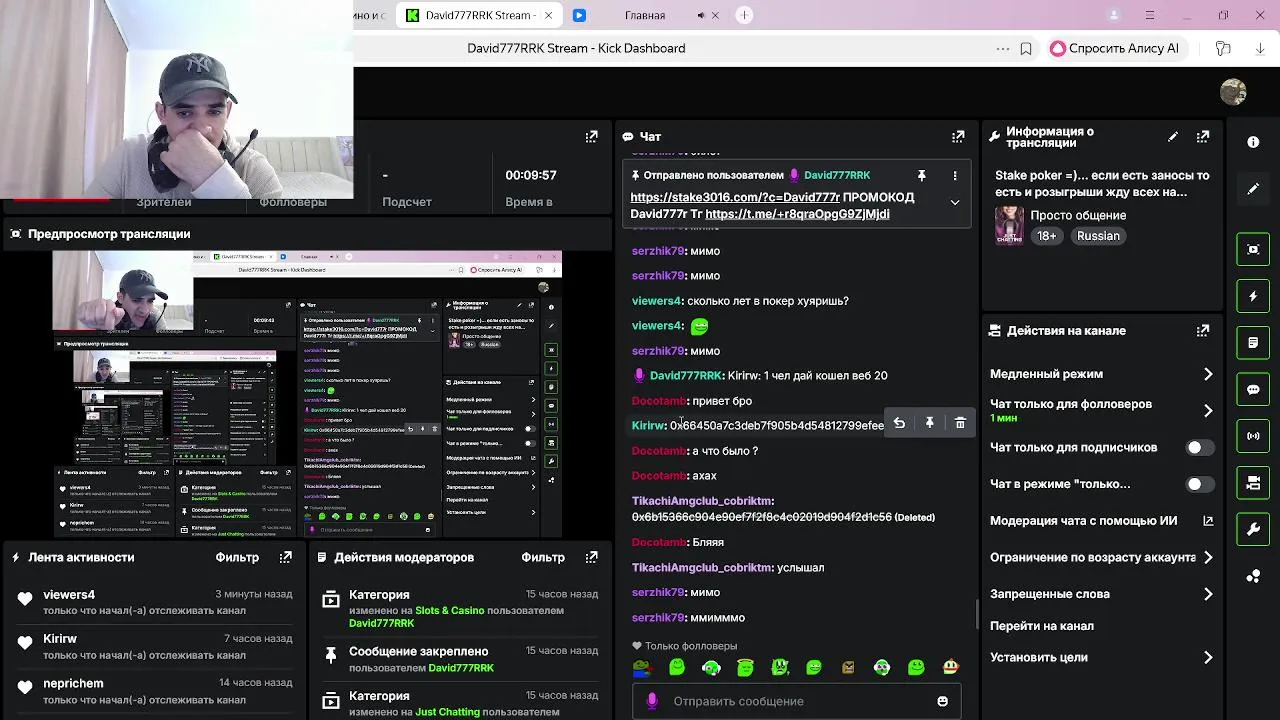Open the document notes icon in sidebar

(1253, 343)
